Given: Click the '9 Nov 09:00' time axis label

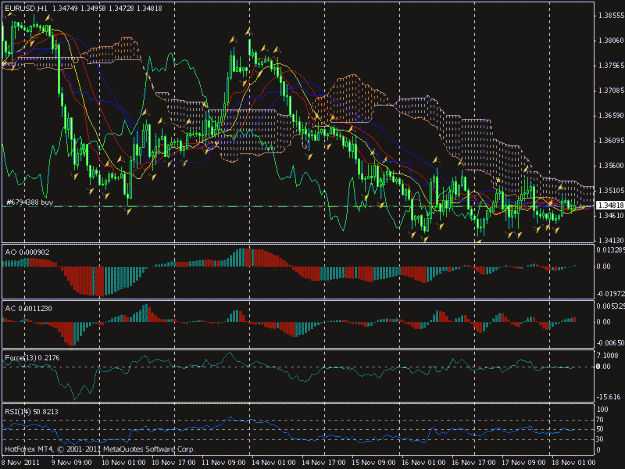Looking at the screenshot, I should (72, 463).
